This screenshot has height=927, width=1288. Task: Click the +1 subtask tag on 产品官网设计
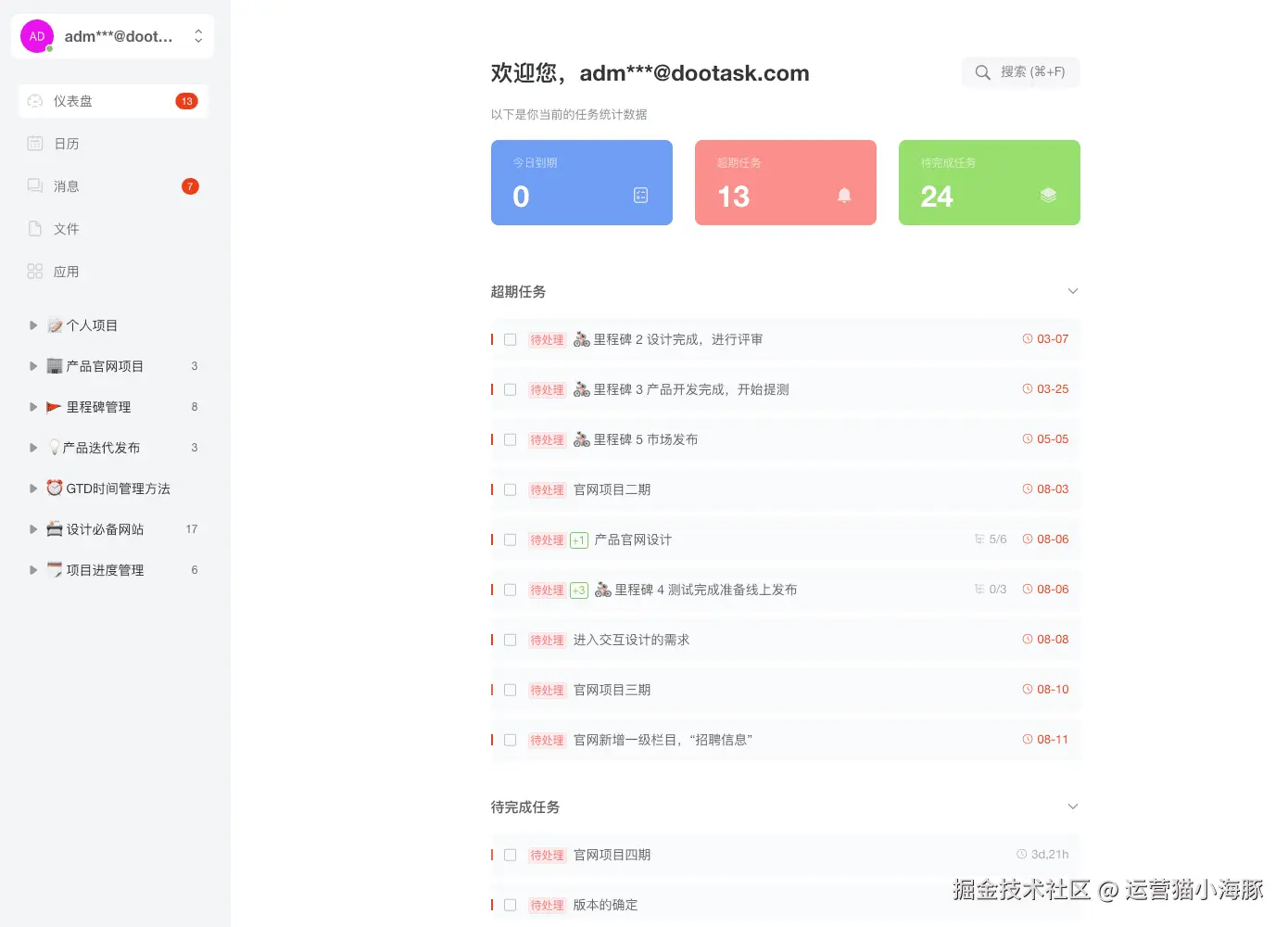pyautogui.click(x=579, y=540)
